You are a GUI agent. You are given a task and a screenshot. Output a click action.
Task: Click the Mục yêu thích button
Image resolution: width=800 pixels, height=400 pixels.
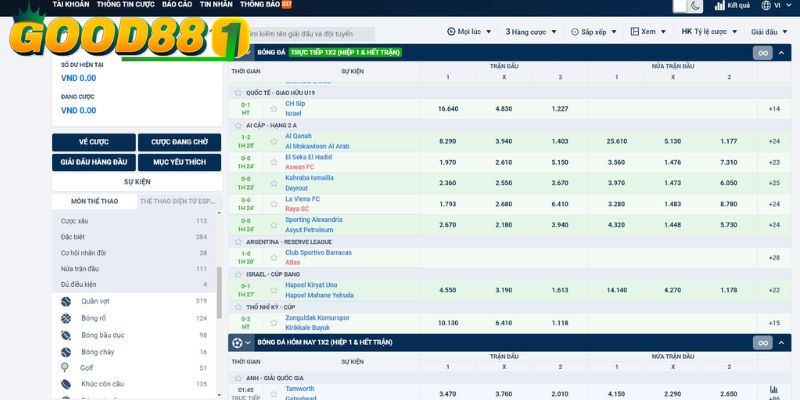click(x=180, y=161)
